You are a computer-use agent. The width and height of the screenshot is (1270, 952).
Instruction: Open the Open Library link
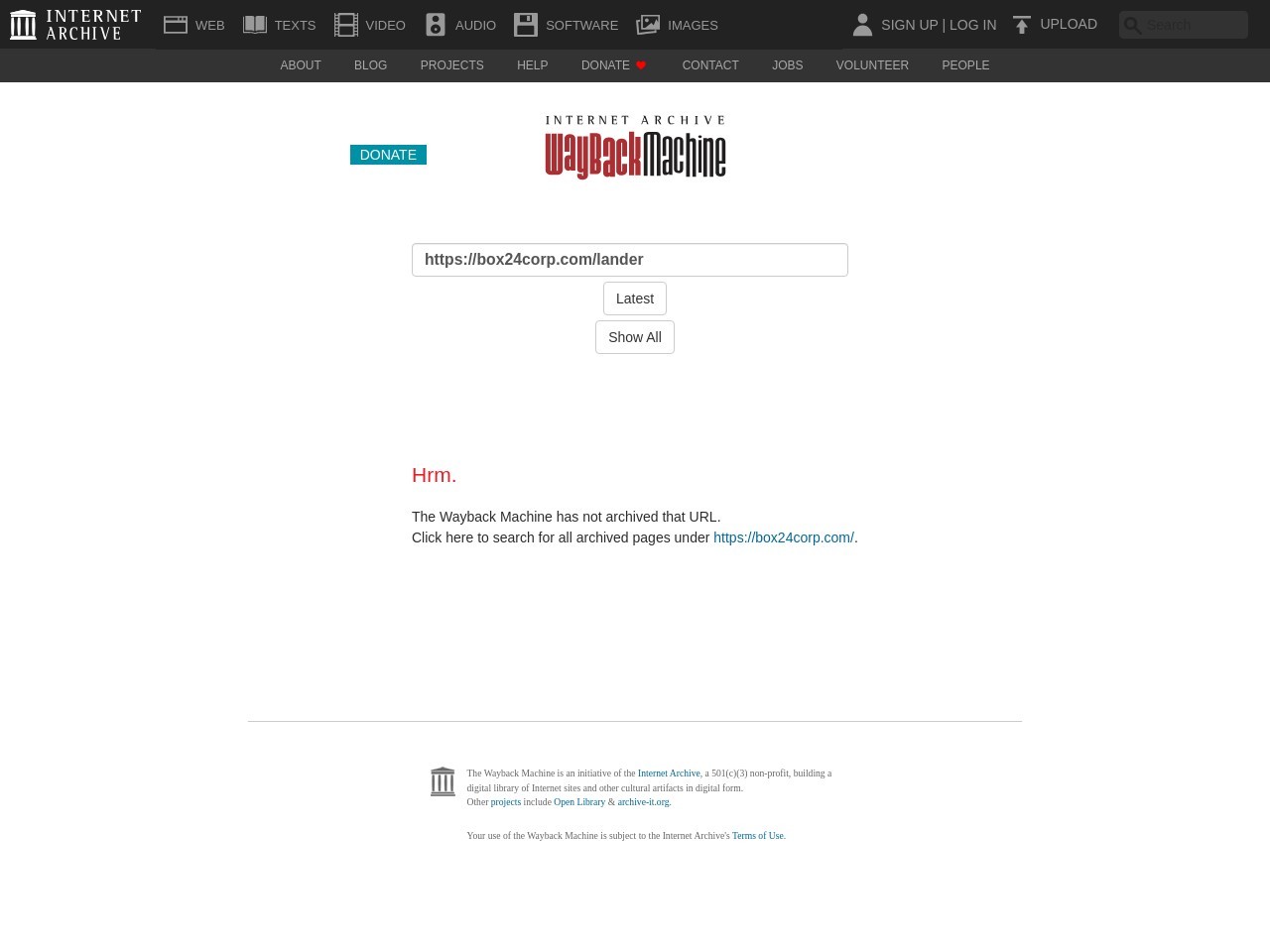579,802
